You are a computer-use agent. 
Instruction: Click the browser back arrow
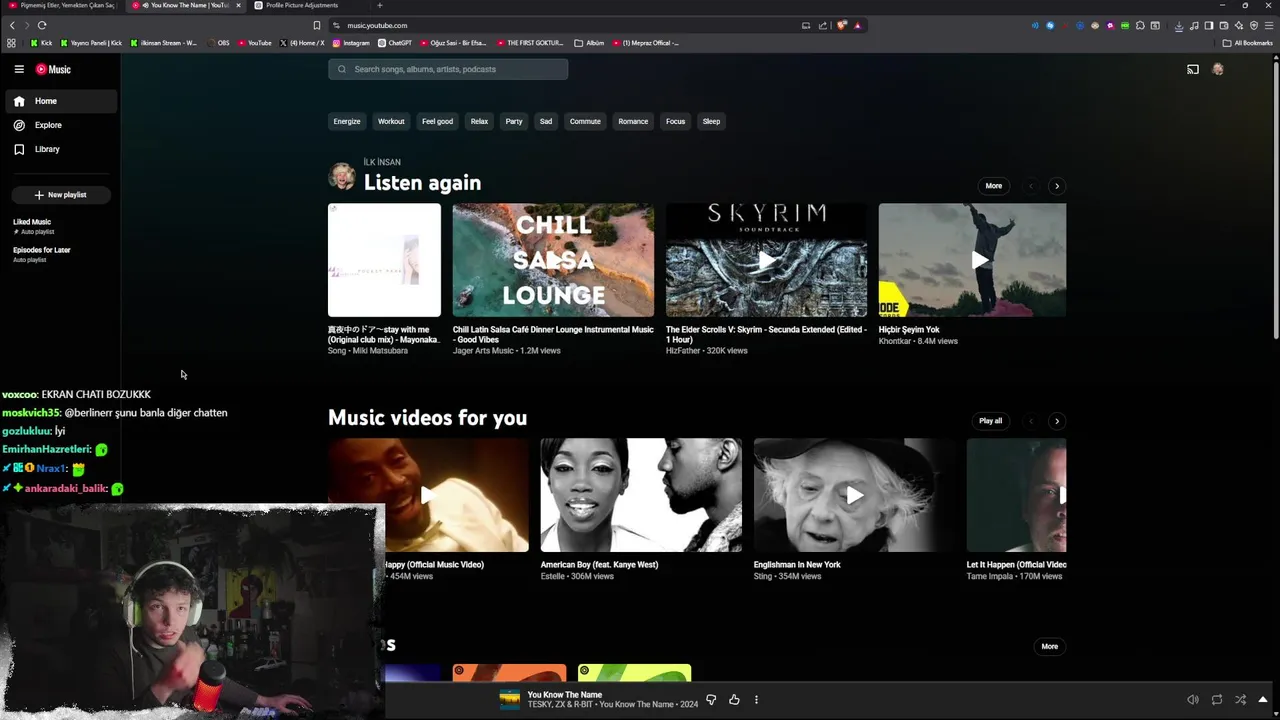pos(12,25)
